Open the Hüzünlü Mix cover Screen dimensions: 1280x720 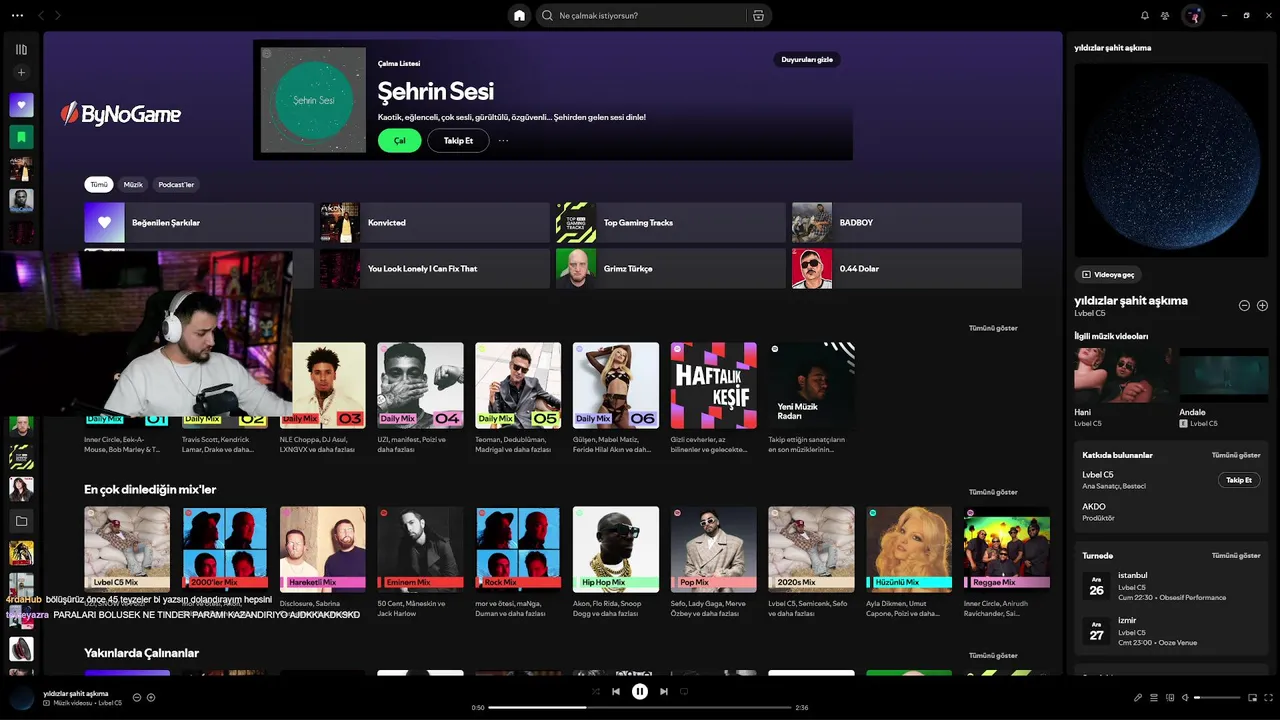(909, 549)
